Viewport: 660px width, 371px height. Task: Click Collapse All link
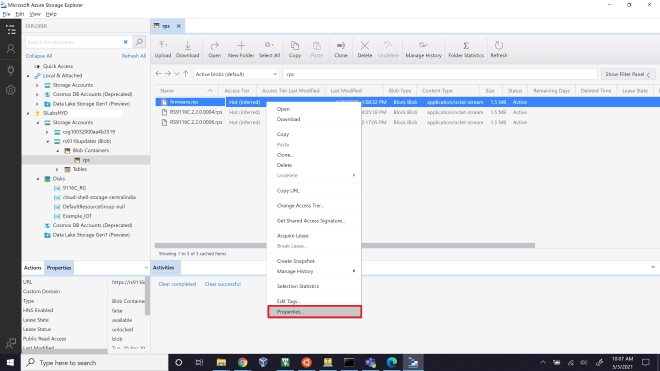(39, 56)
